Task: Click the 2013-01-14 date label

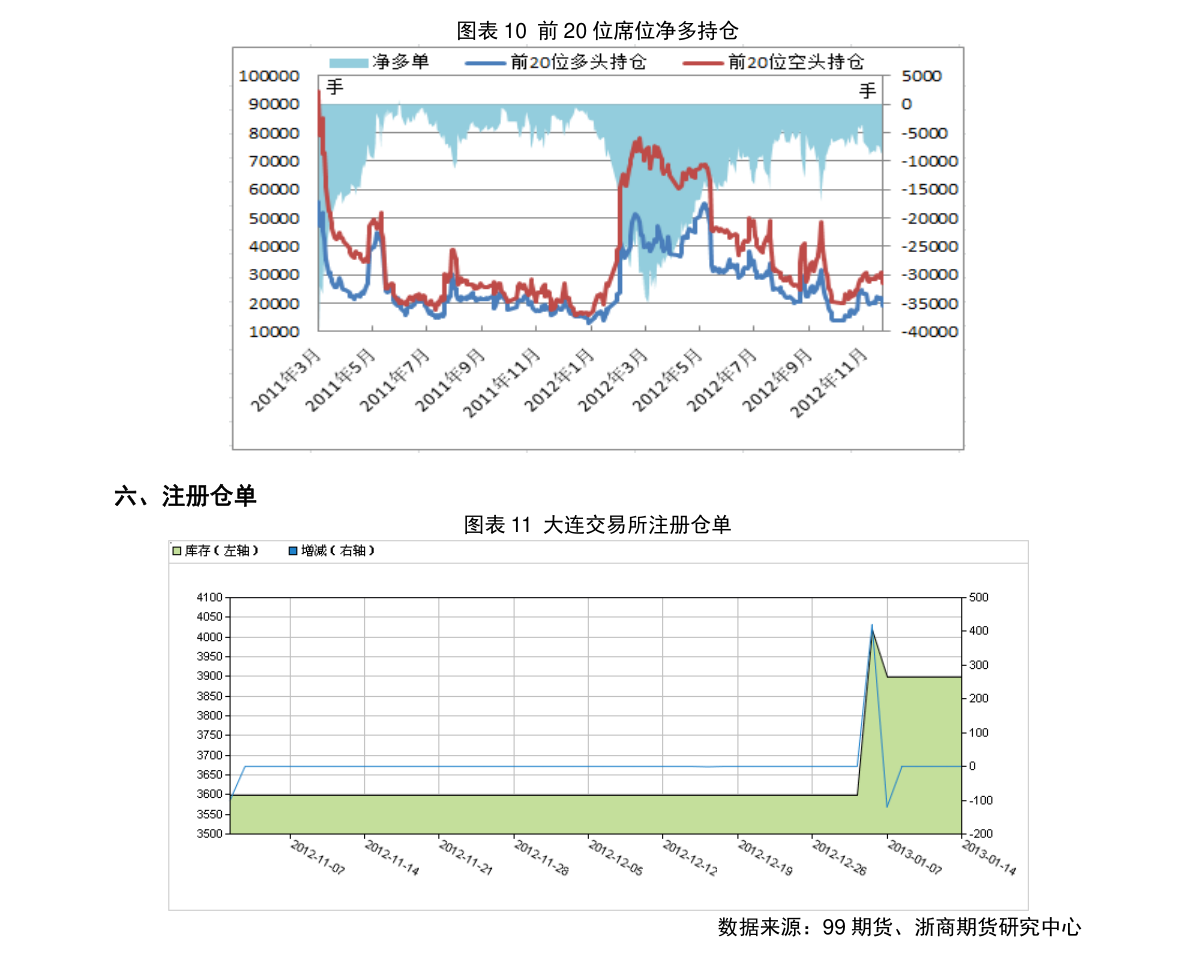Action: tap(988, 858)
